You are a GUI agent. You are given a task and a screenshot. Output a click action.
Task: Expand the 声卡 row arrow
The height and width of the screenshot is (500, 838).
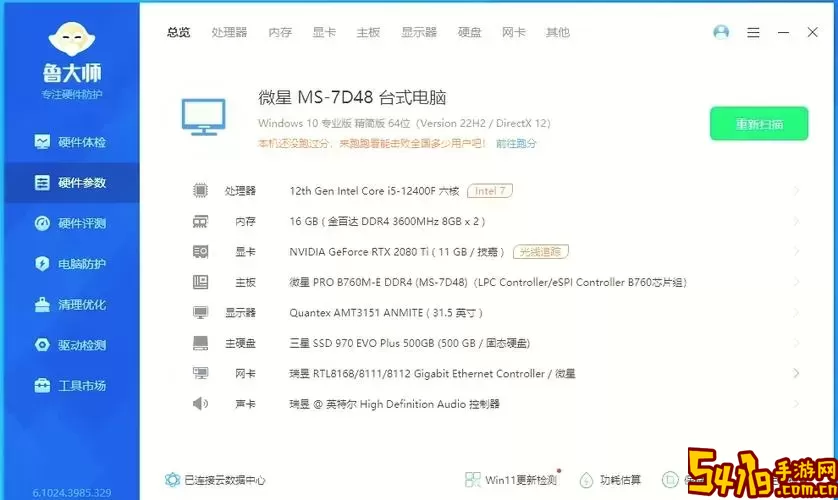pos(796,404)
